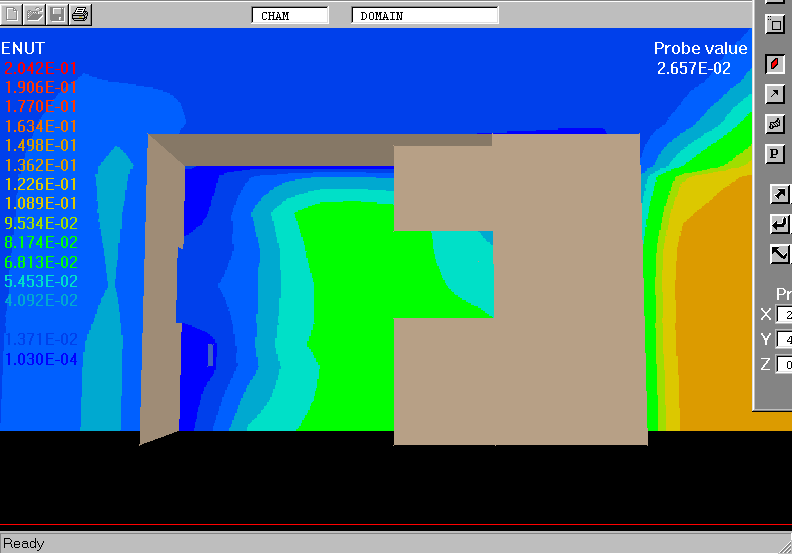
Task: Click the 2.042E-01 red legend value
Action: (41, 68)
